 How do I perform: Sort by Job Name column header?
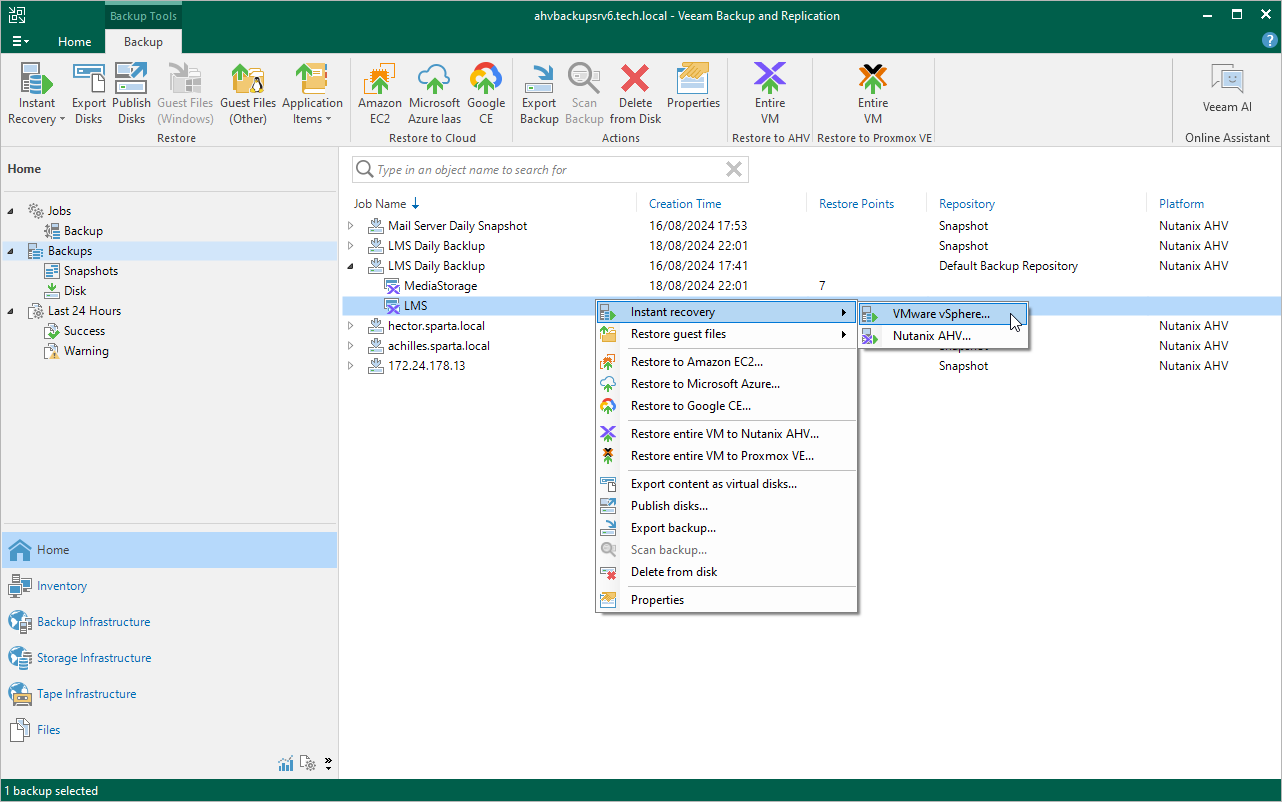click(x=380, y=204)
